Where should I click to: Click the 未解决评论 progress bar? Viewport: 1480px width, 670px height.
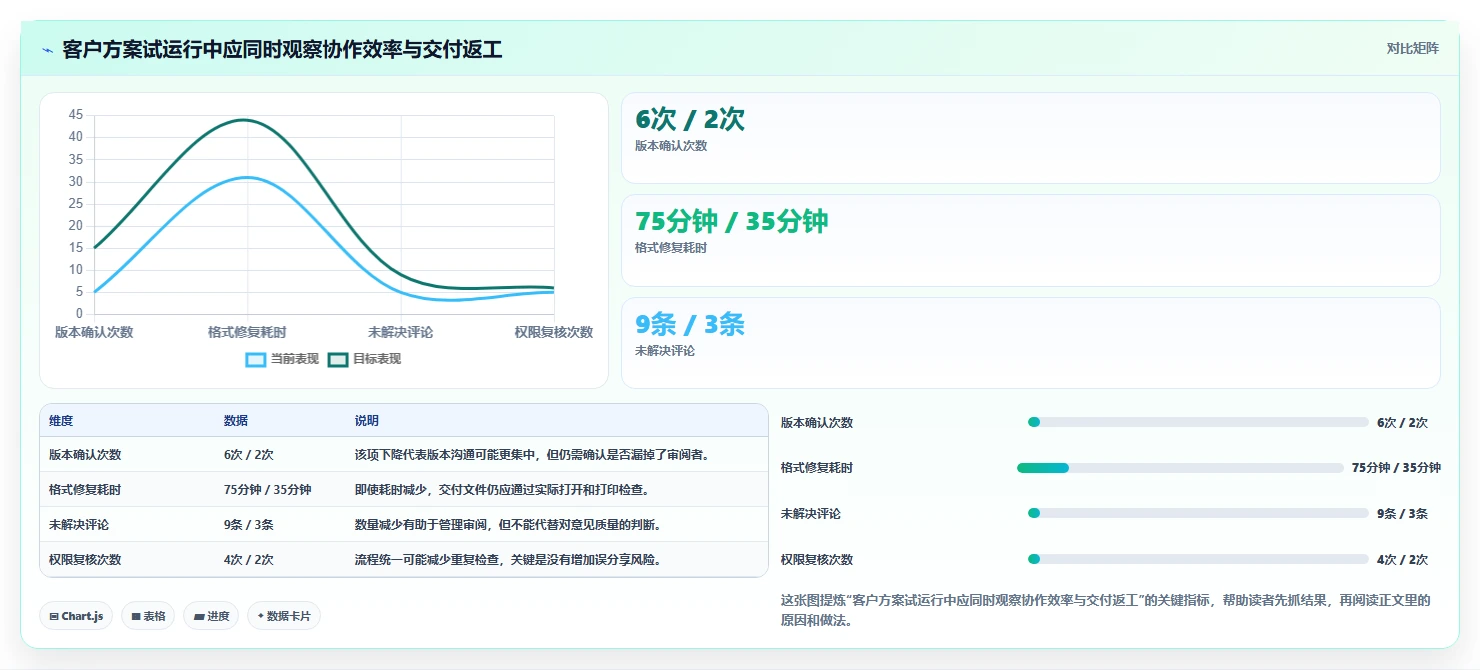pos(1198,513)
